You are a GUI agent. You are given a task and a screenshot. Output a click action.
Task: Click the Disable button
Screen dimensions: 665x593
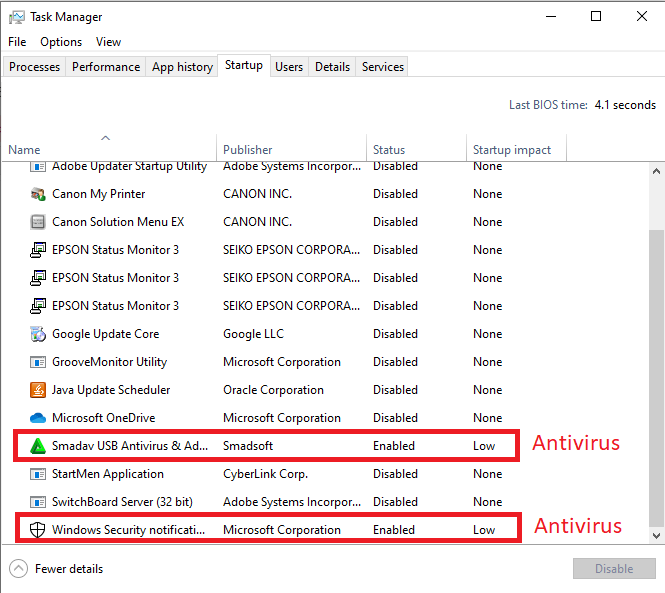(614, 568)
